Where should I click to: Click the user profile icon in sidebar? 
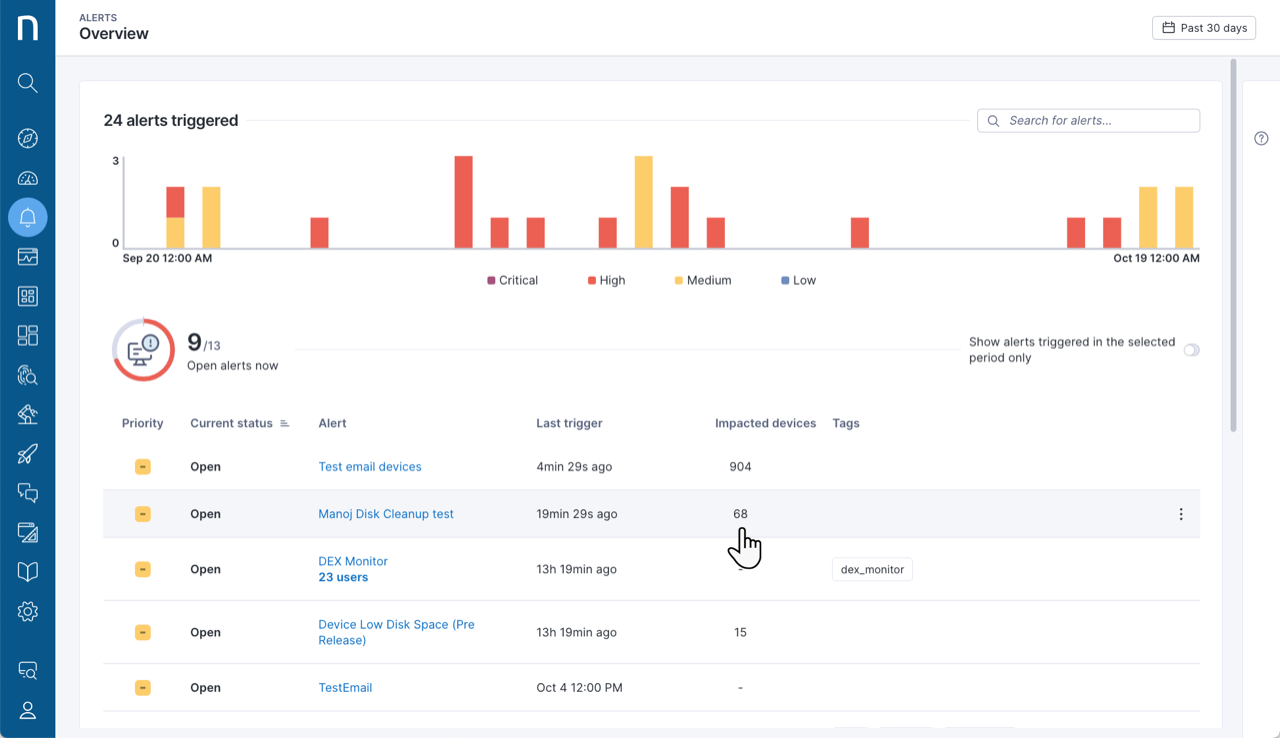click(x=27, y=710)
